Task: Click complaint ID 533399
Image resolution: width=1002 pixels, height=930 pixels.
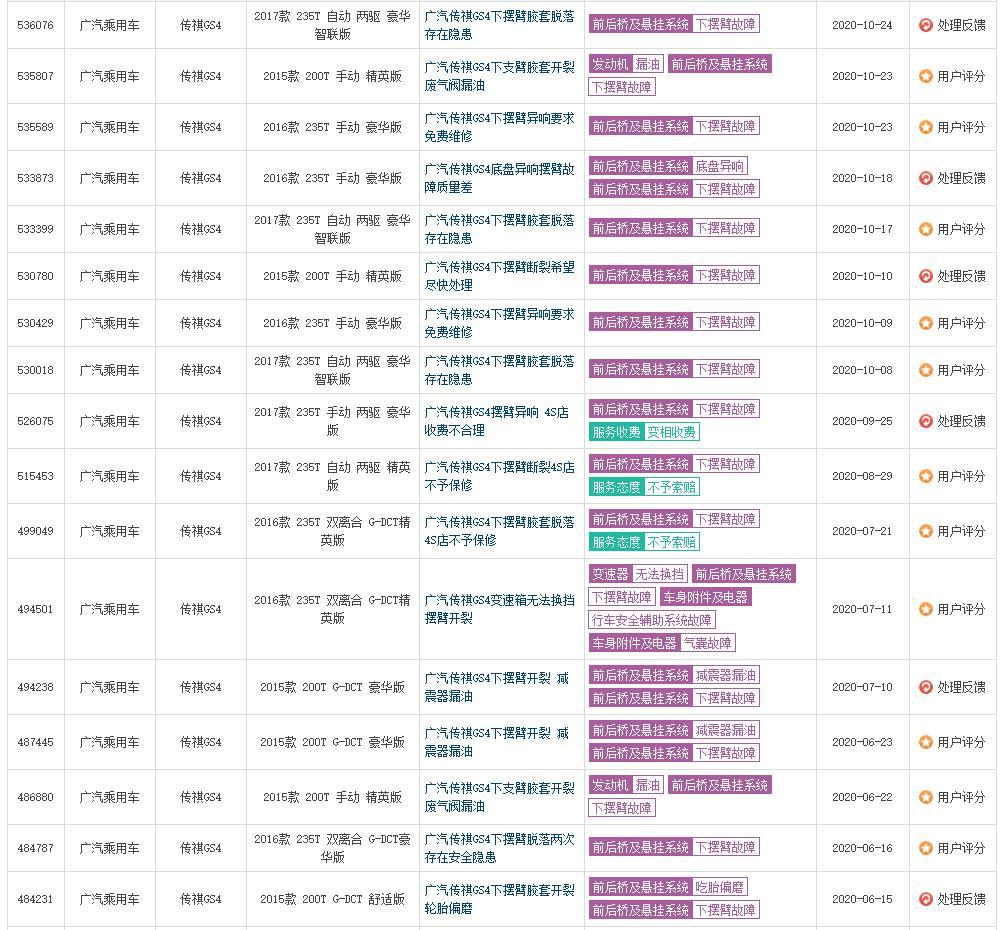Action: 35,229
